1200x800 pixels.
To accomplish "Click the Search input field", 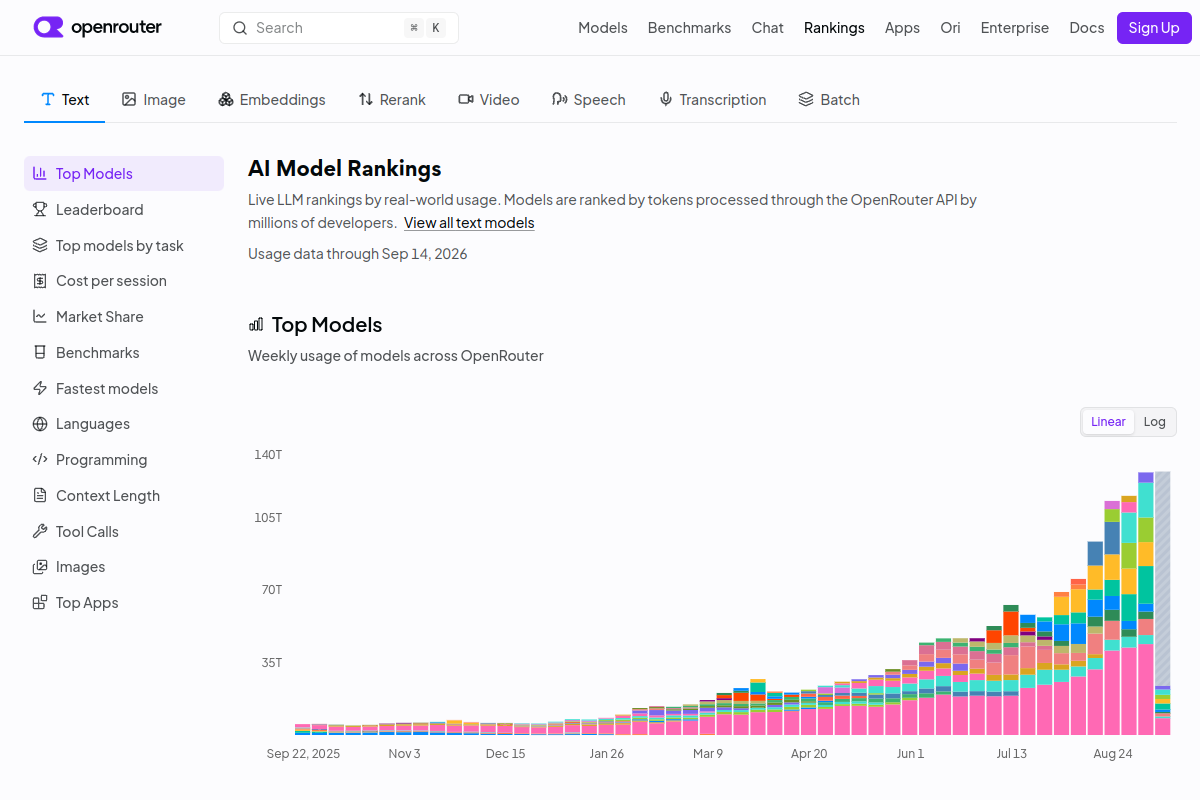I will pos(339,28).
